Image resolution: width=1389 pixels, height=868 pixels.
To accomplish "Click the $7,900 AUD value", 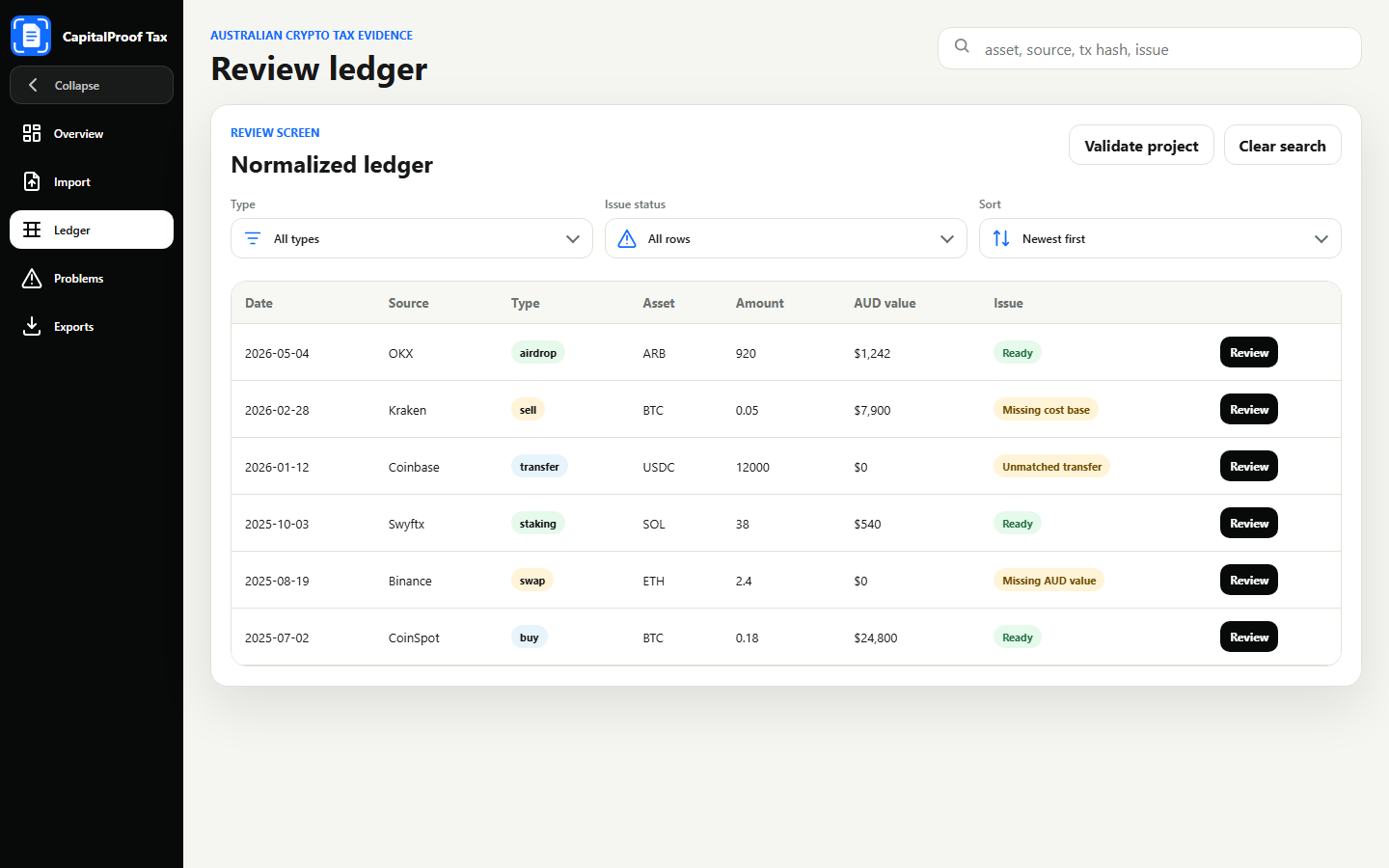I will pyautogui.click(x=872, y=410).
